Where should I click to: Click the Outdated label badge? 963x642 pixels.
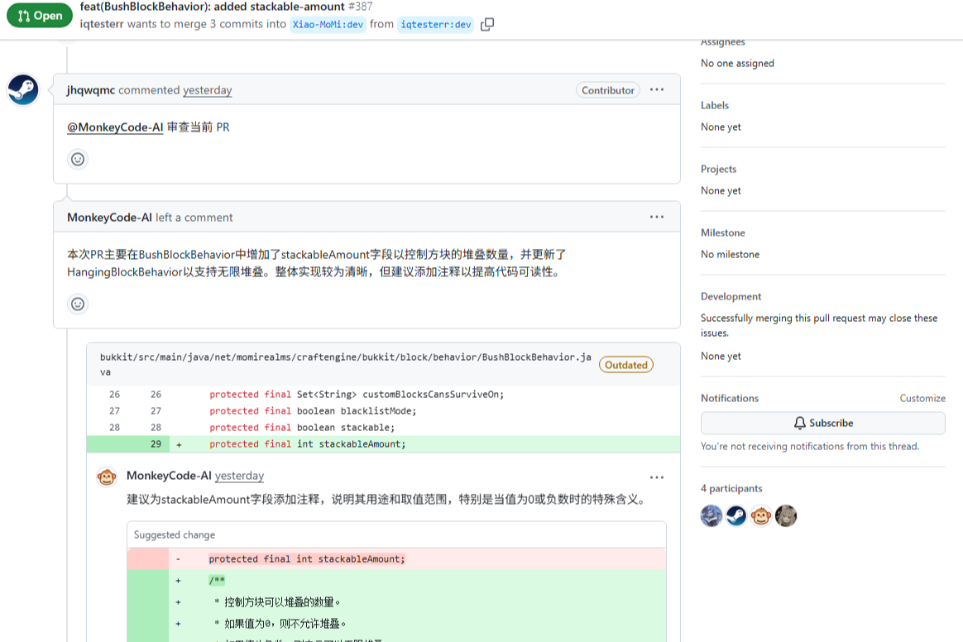point(626,365)
